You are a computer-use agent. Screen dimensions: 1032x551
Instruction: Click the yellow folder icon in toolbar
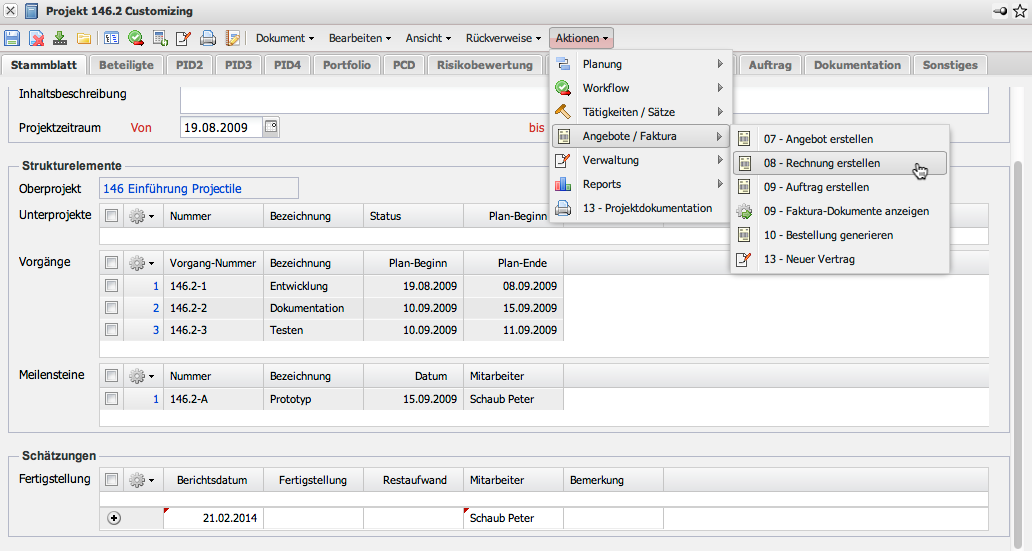(x=84, y=39)
